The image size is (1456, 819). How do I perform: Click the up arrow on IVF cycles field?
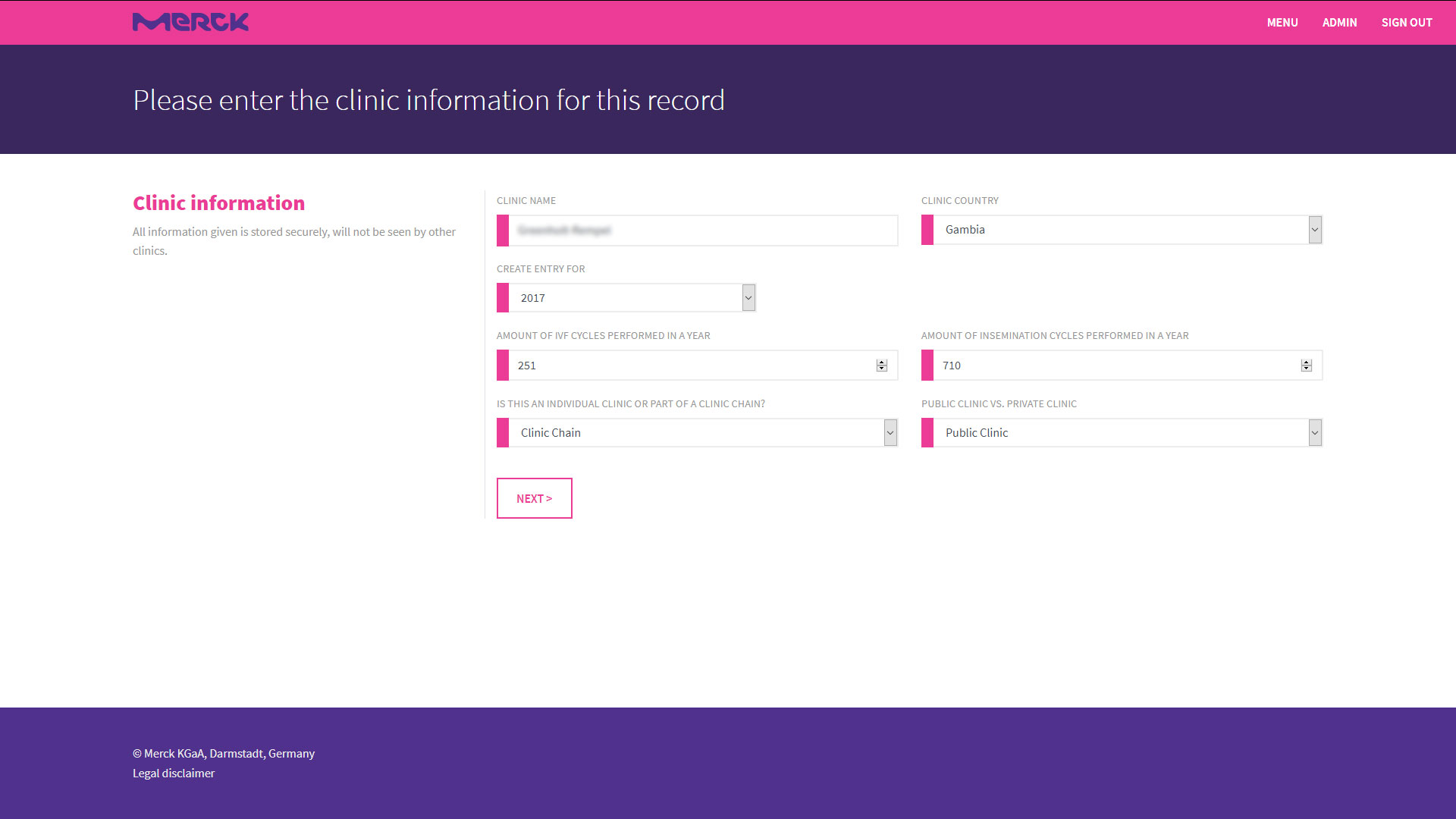[x=880, y=361]
